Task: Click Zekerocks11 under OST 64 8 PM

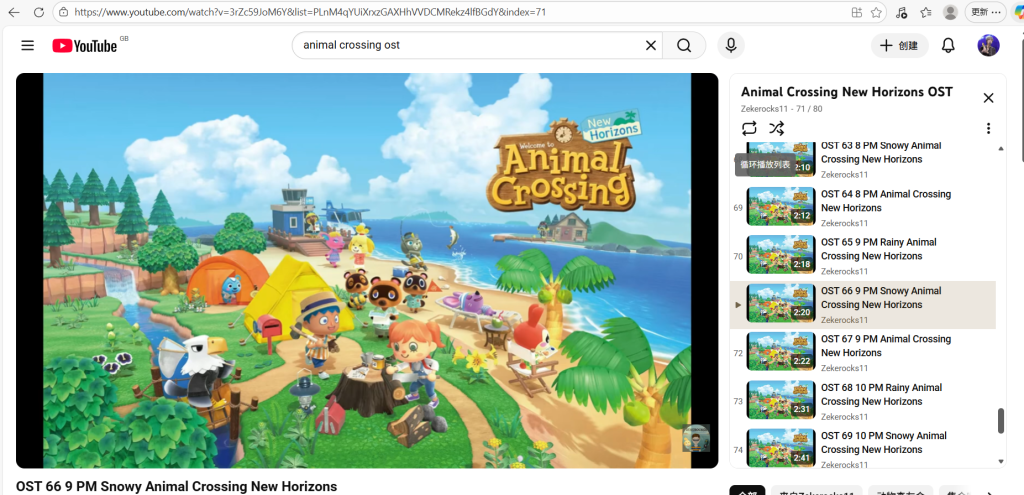Action: tap(844, 223)
